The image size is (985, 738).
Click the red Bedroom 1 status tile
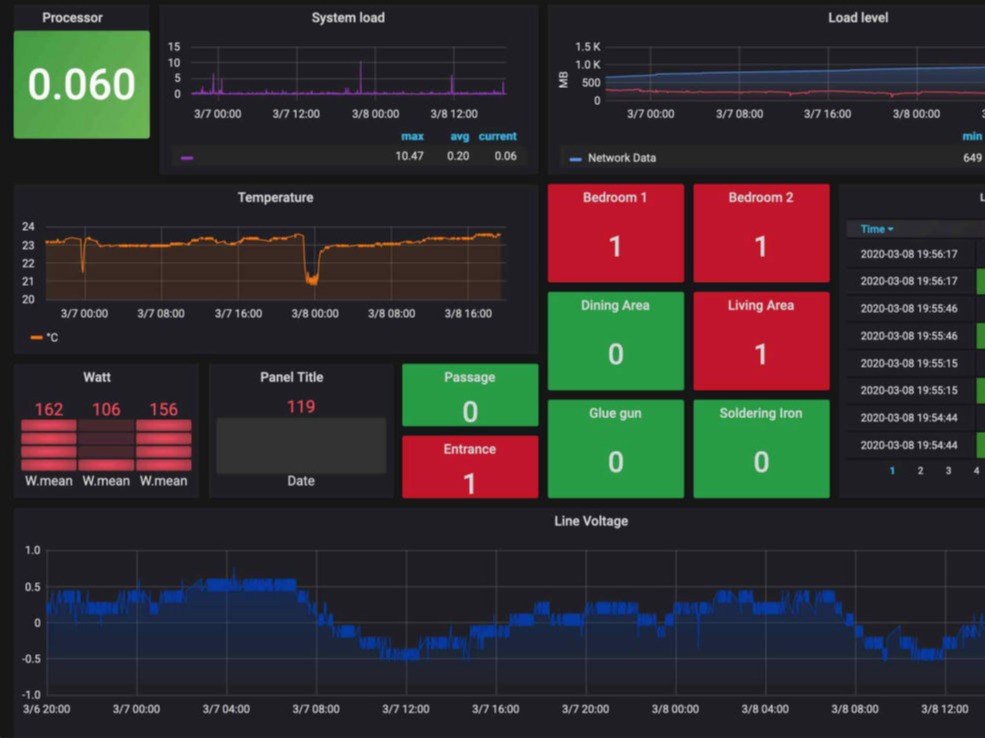point(615,233)
